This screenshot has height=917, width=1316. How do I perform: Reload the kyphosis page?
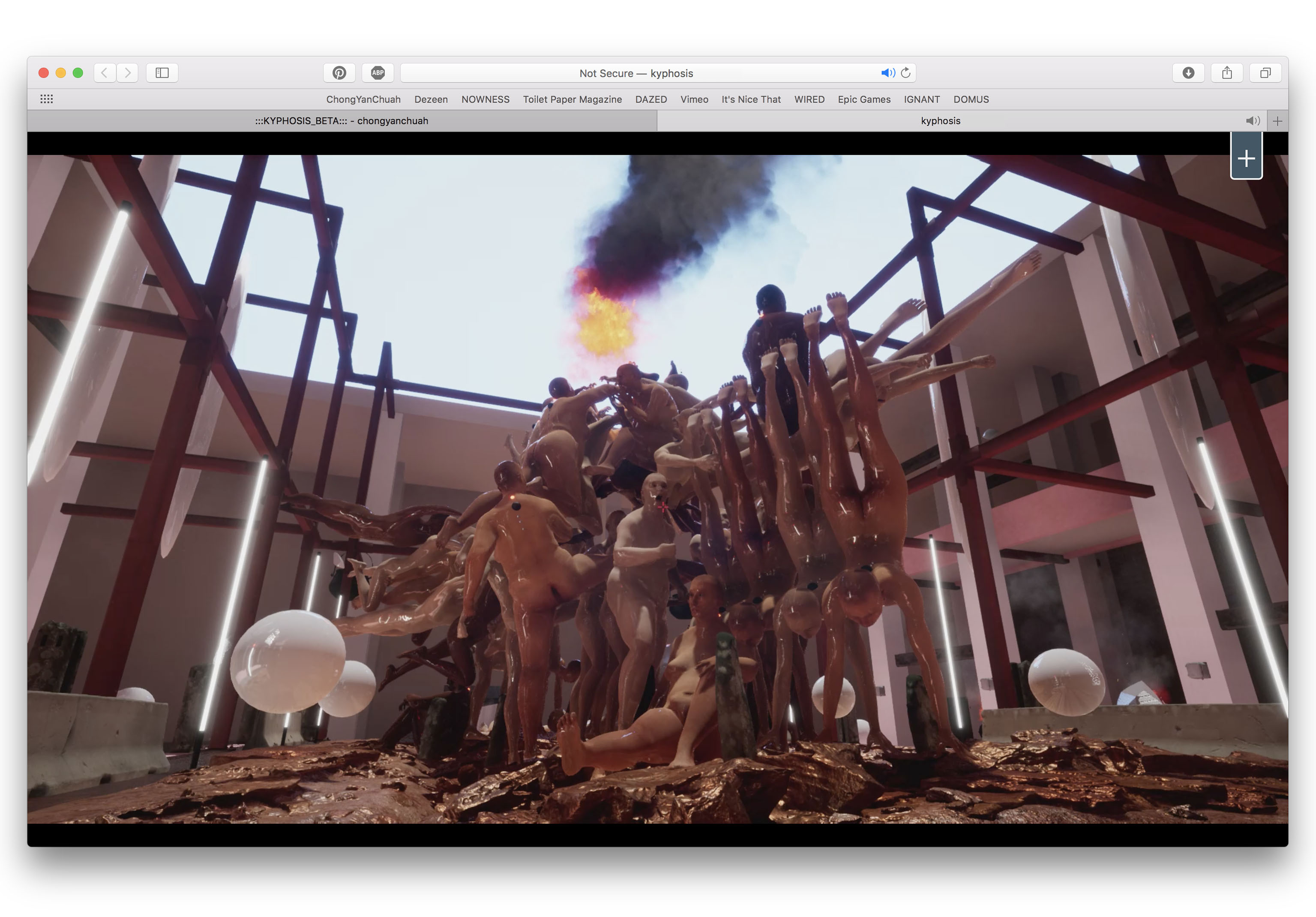pyautogui.click(x=905, y=73)
